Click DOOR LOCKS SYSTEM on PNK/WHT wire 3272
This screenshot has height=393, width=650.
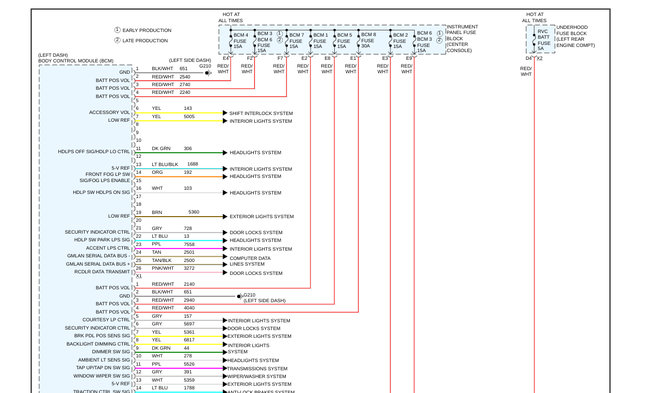(256, 273)
